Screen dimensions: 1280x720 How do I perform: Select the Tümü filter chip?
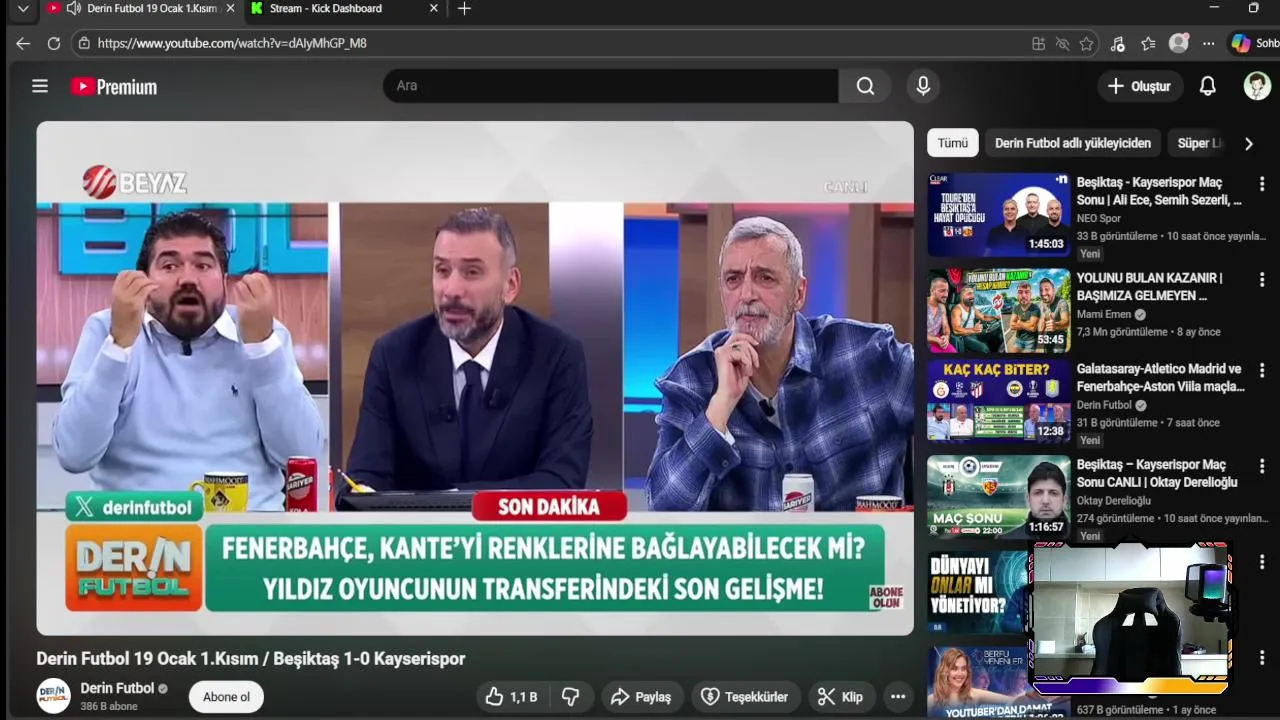coord(952,143)
